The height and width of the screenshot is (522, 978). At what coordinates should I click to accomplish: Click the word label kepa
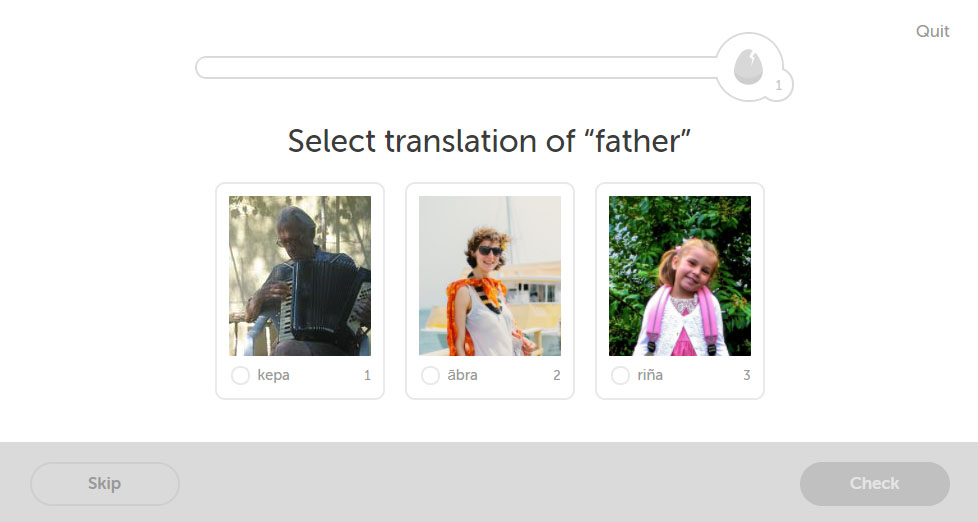[273, 376]
